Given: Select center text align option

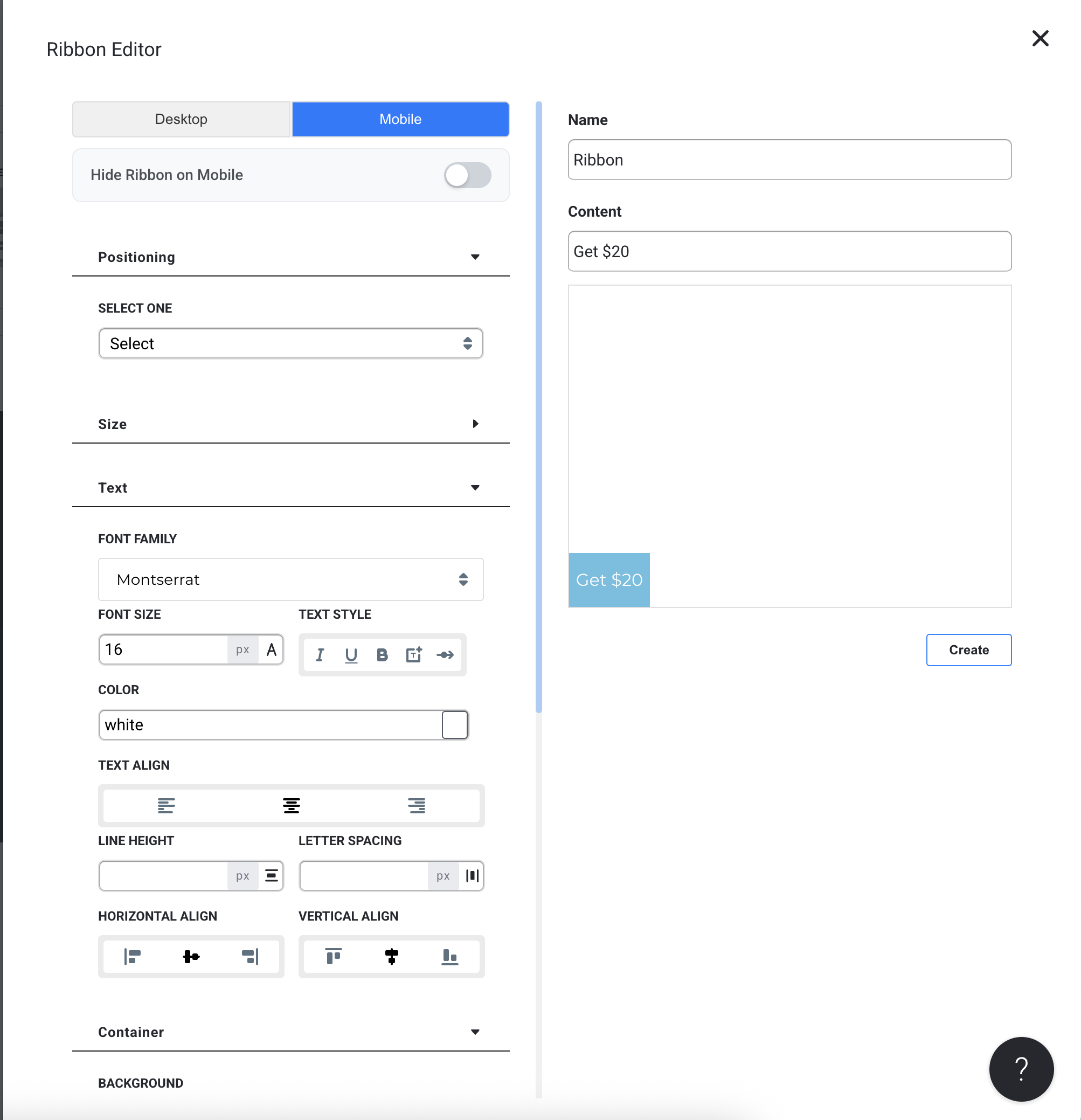Looking at the screenshot, I should [x=292, y=806].
